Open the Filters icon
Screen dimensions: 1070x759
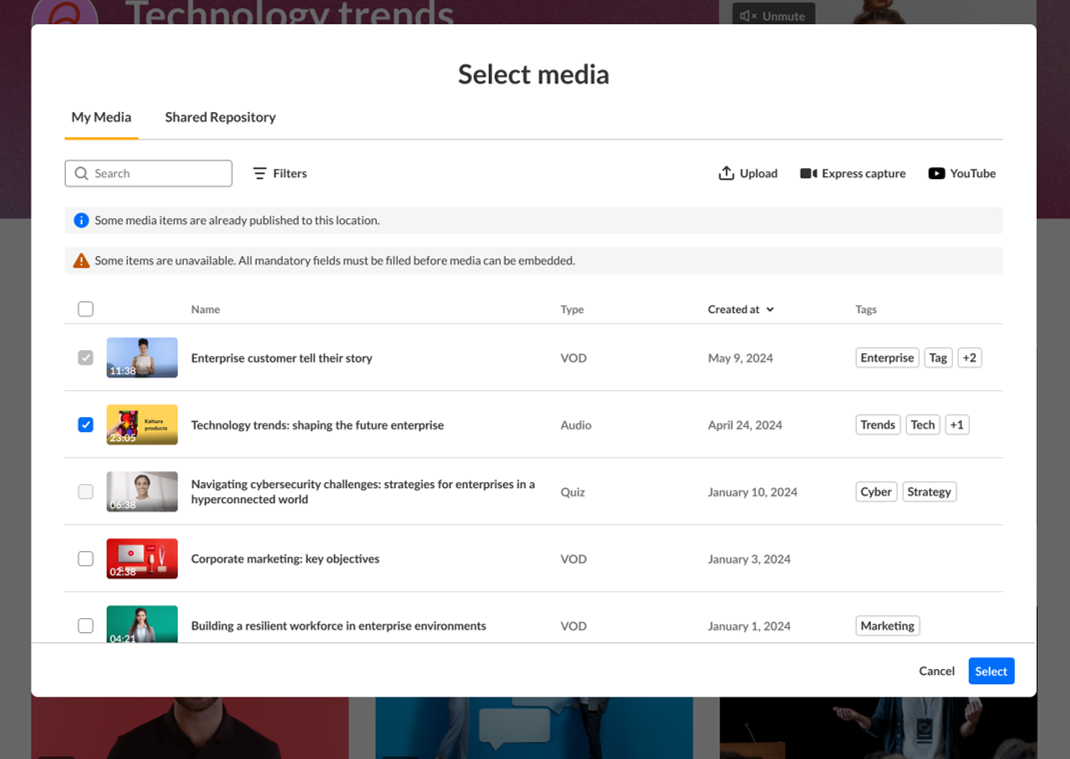(260, 173)
